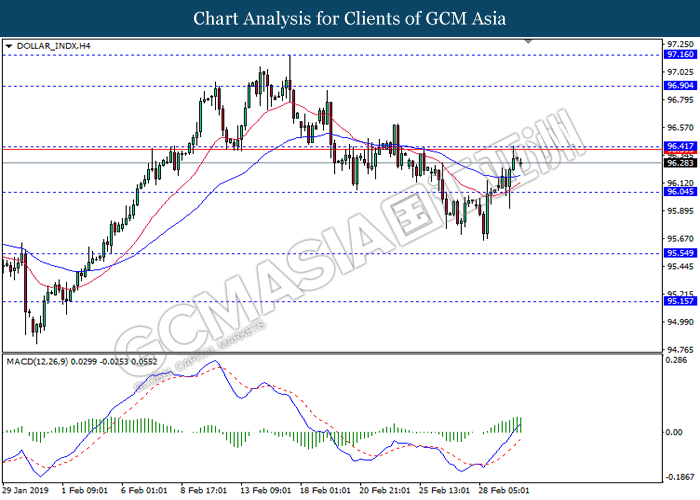
Task: Click the DOLLAR_INDX,H4 chart title
Action: click(53, 46)
